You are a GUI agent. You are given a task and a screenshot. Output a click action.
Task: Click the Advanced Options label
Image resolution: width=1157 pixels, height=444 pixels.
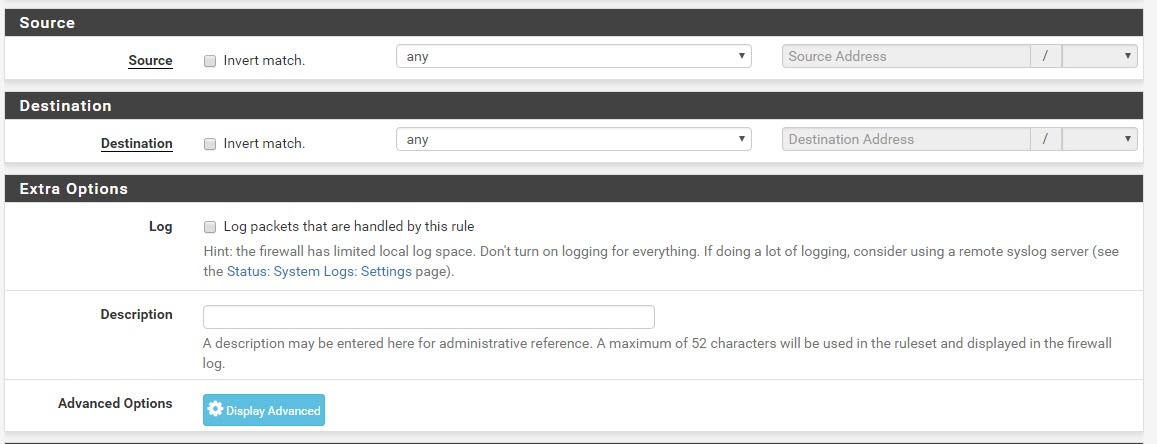[115, 403]
